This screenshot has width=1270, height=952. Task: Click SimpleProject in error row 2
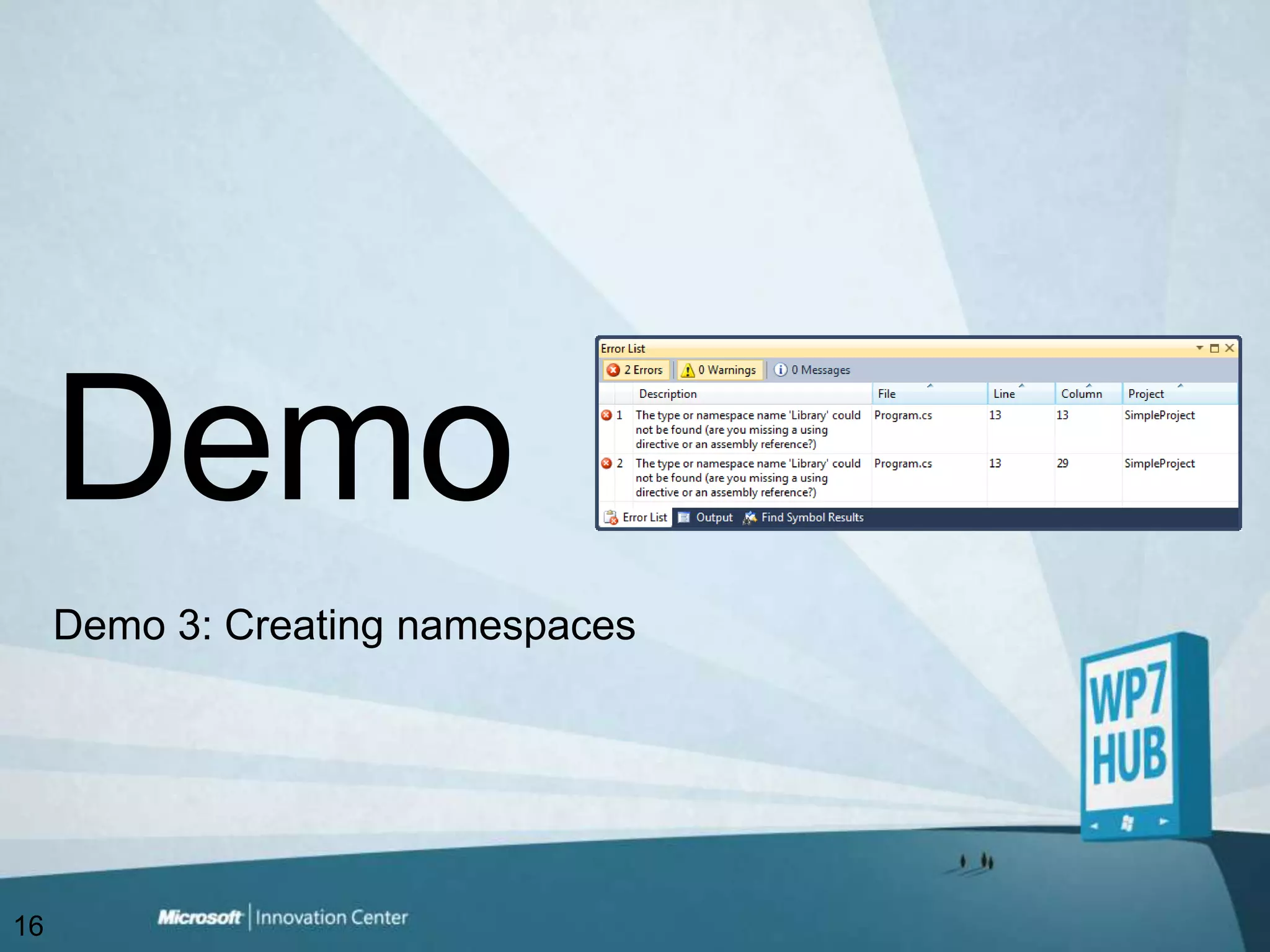1160,464
